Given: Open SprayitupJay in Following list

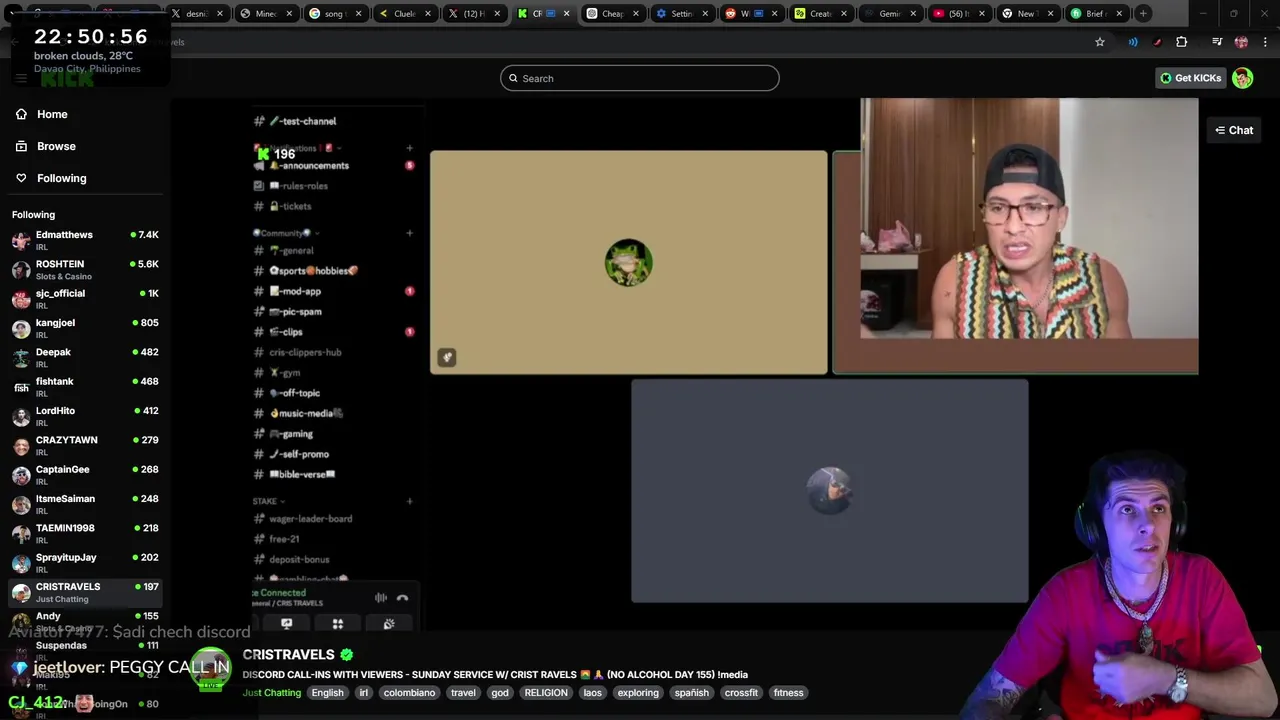Looking at the screenshot, I should coord(84,562).
